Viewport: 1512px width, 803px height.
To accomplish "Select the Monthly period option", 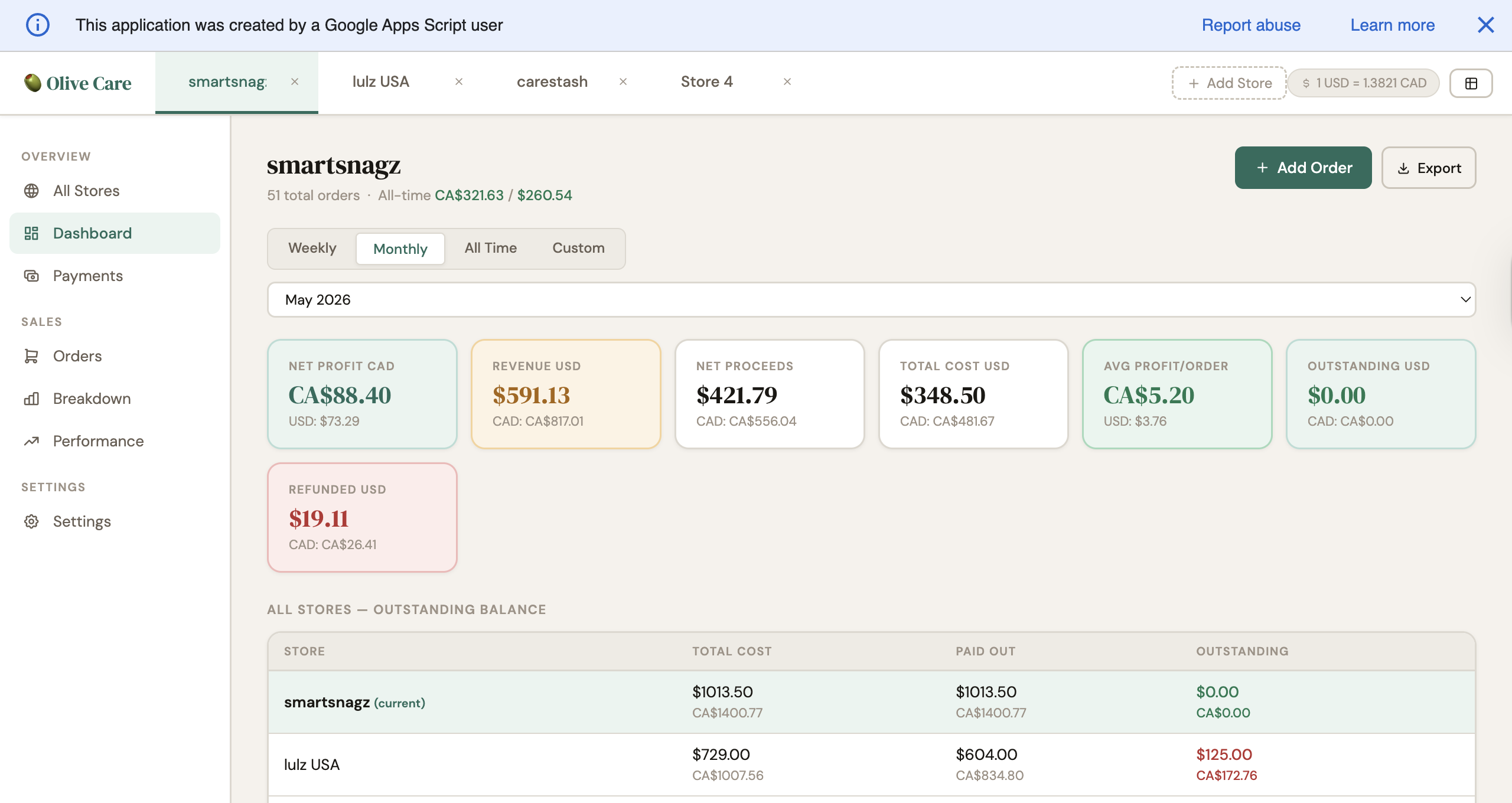I will [400, 249].
